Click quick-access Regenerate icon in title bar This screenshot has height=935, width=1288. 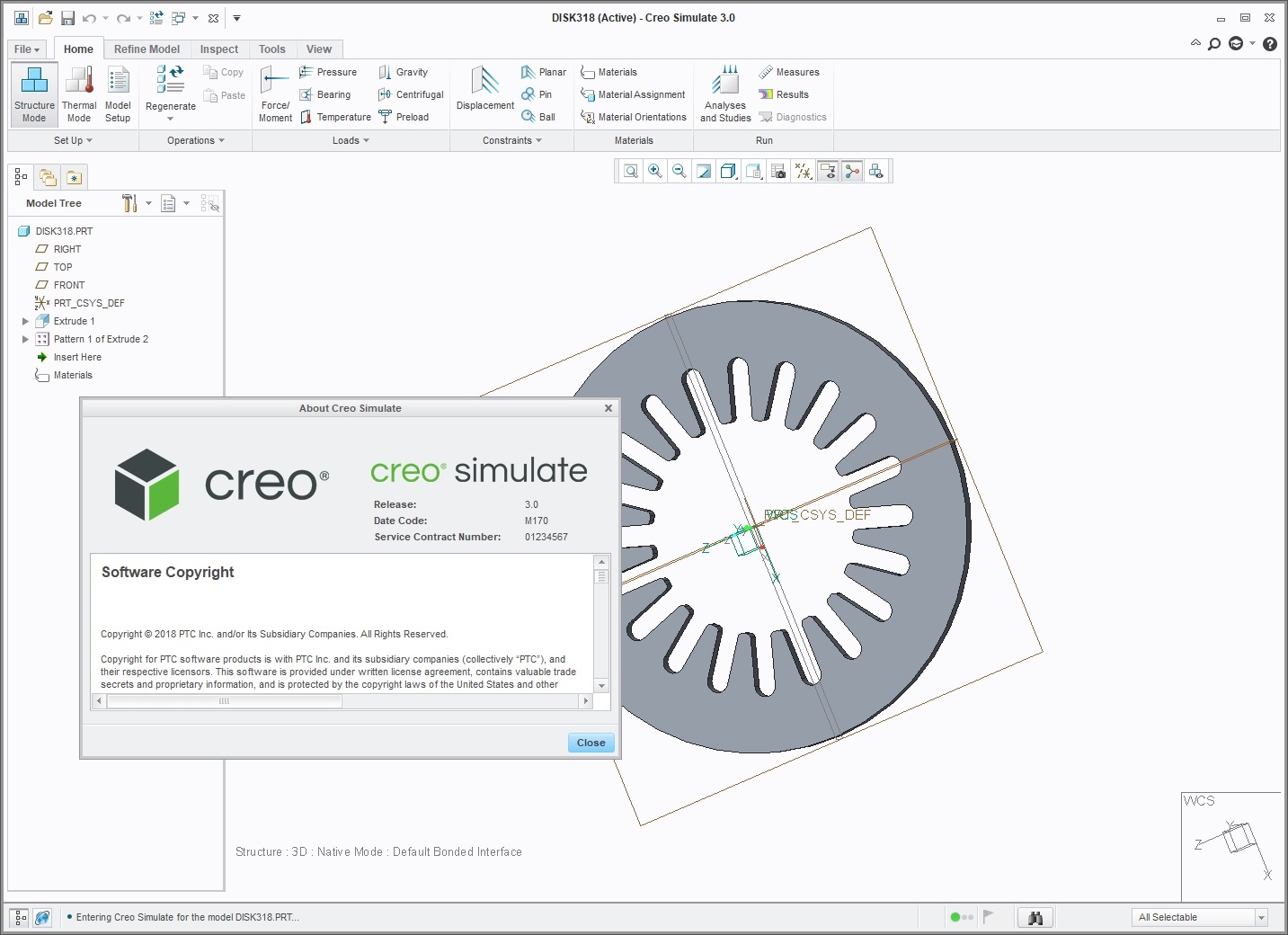156,18
